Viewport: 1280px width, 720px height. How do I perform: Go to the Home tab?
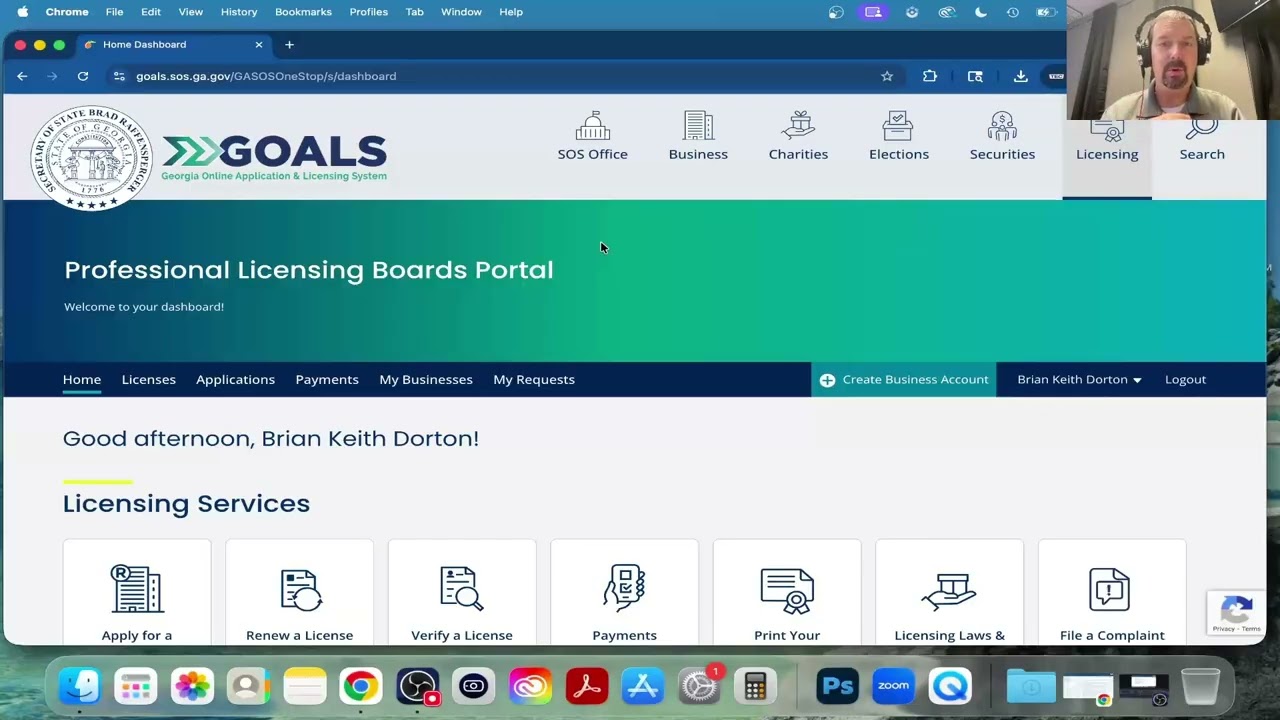[x=82, y=380]
